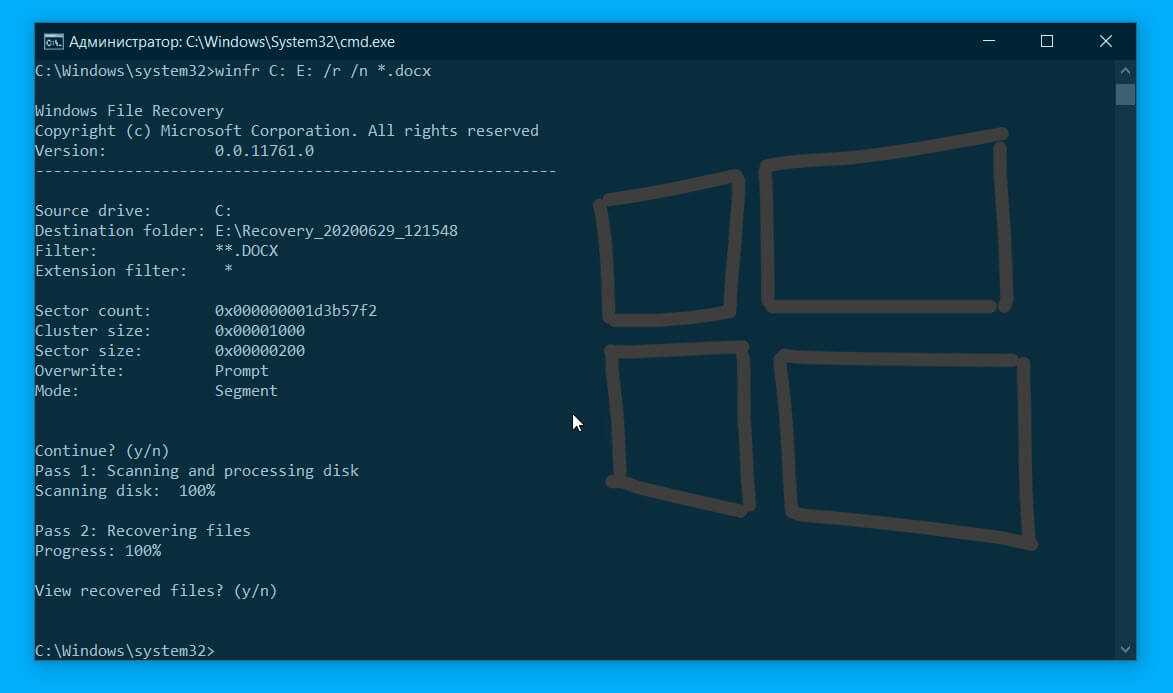
Task: Close the Administrator cmd.exe window
Action: [1106, 41]
